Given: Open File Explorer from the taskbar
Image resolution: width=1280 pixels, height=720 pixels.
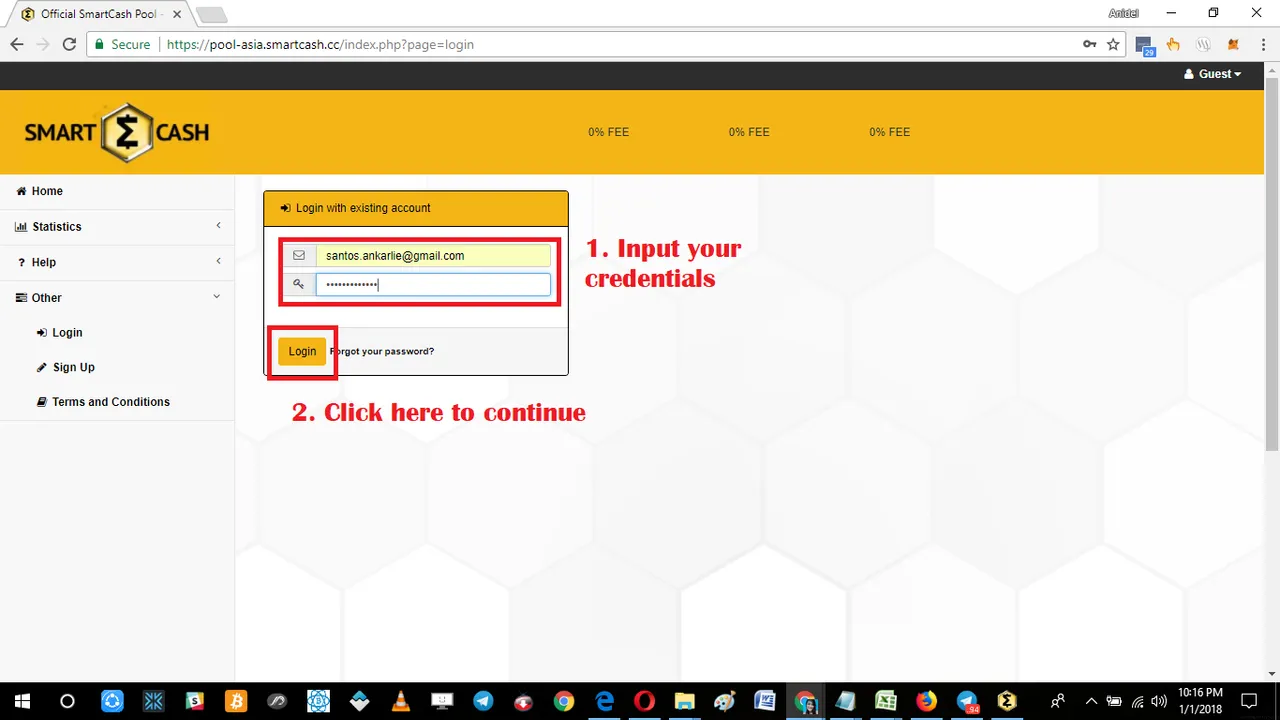Looking at the screenshot, I should [685, 701].
